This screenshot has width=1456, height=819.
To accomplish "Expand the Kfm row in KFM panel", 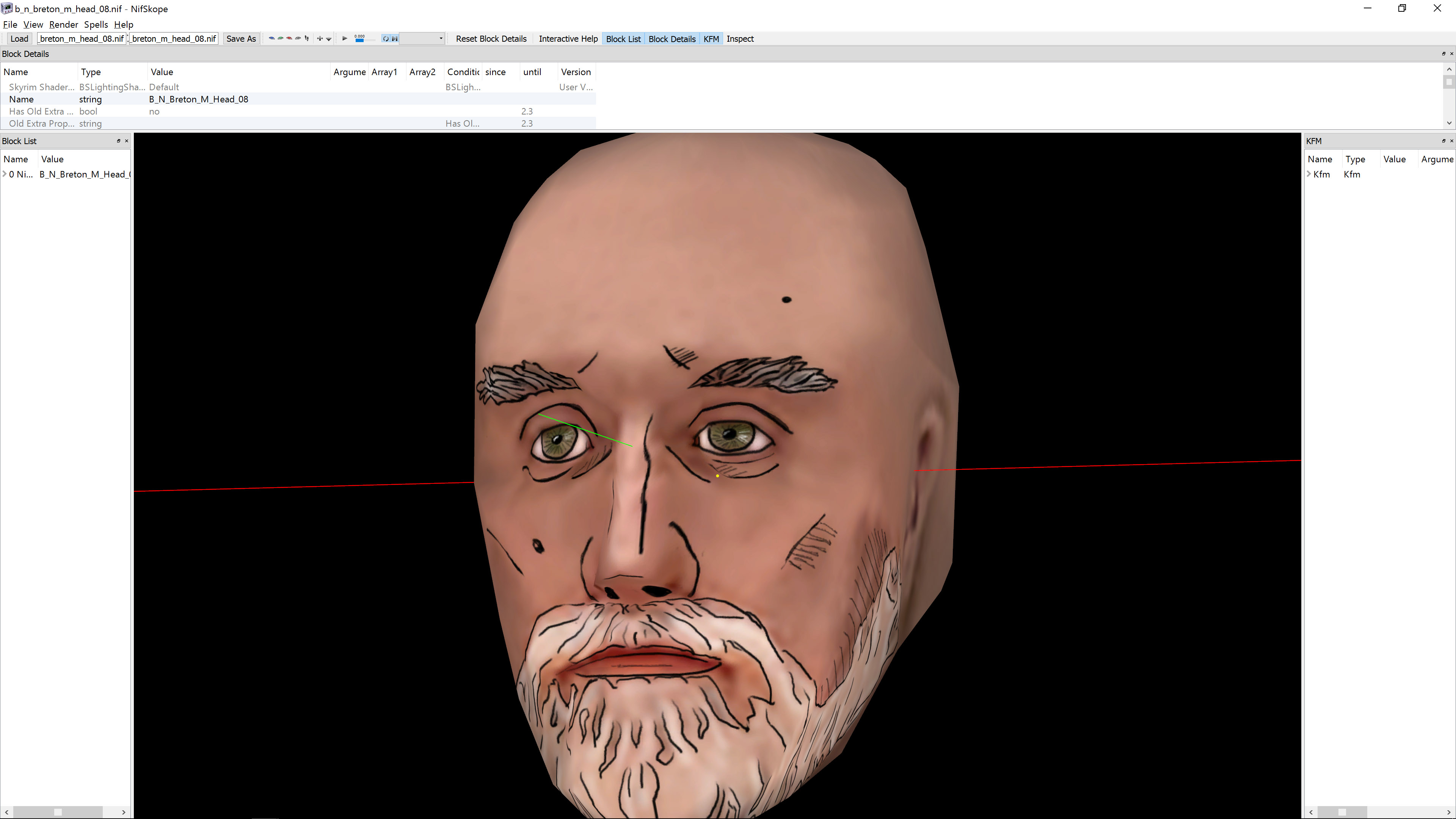I will pyautogui.click(x=1309, y=174).
